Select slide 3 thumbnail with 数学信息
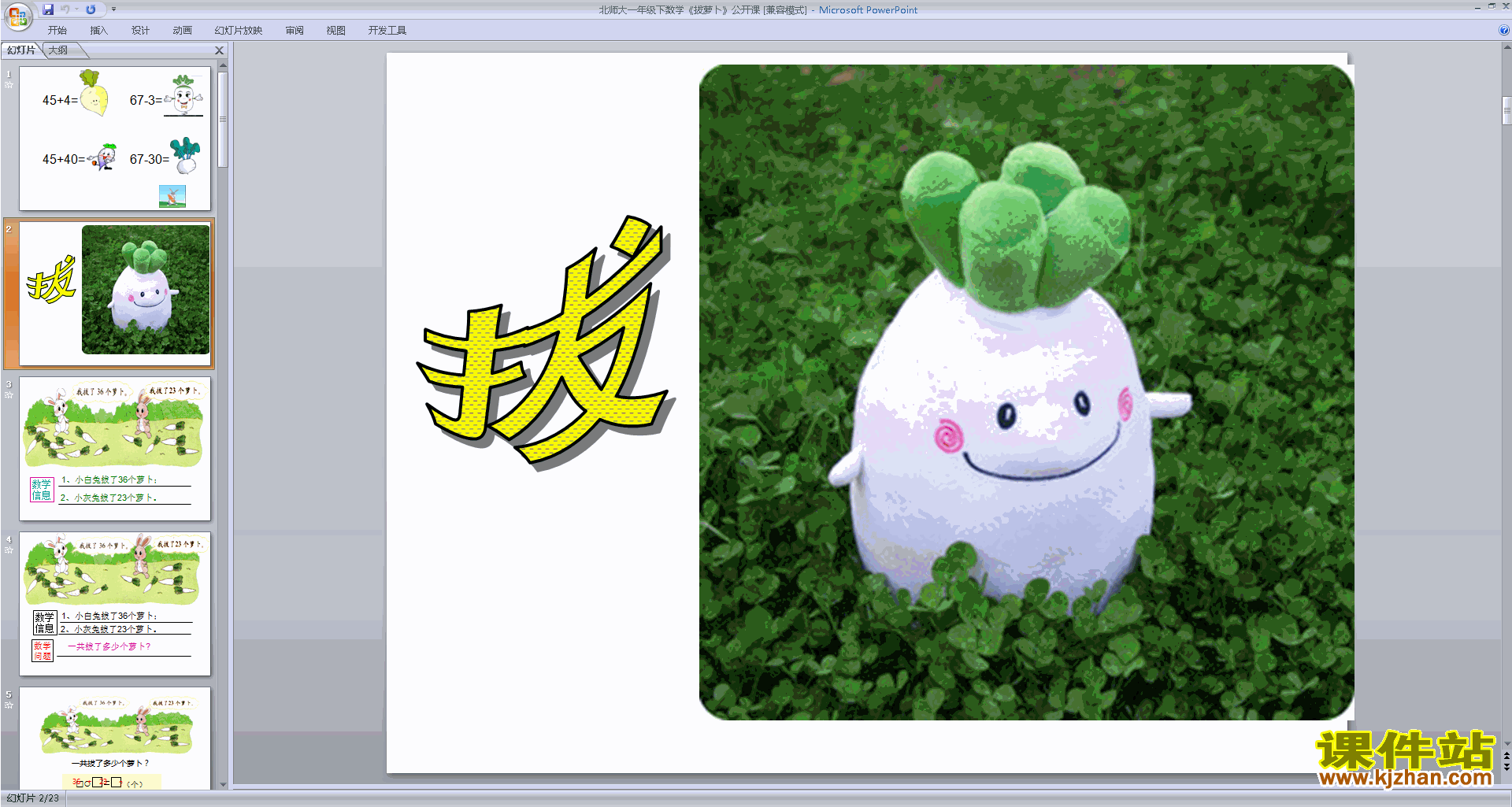The height and width of the screenshot is (807, 1512). (115, 449)
